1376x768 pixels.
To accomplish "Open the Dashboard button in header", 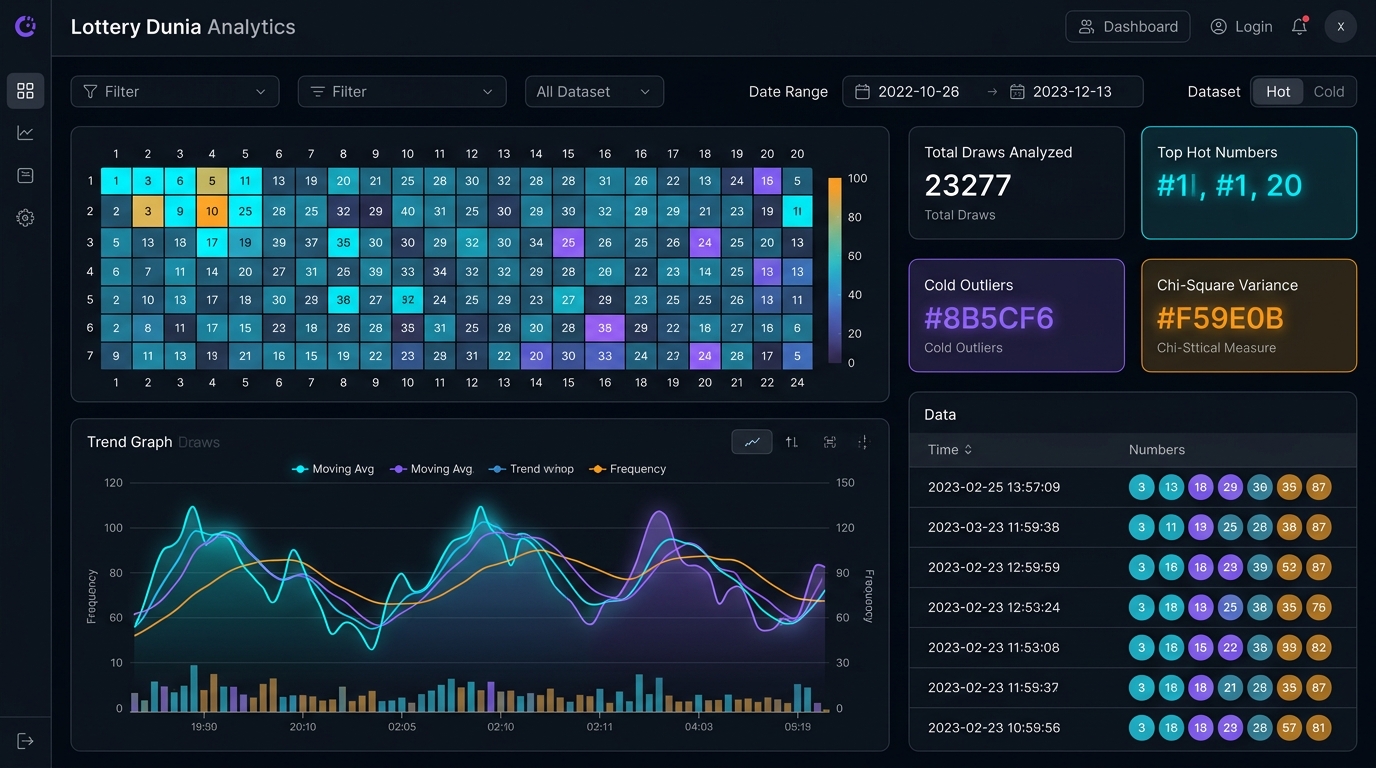I will (x=1128, y=27).
